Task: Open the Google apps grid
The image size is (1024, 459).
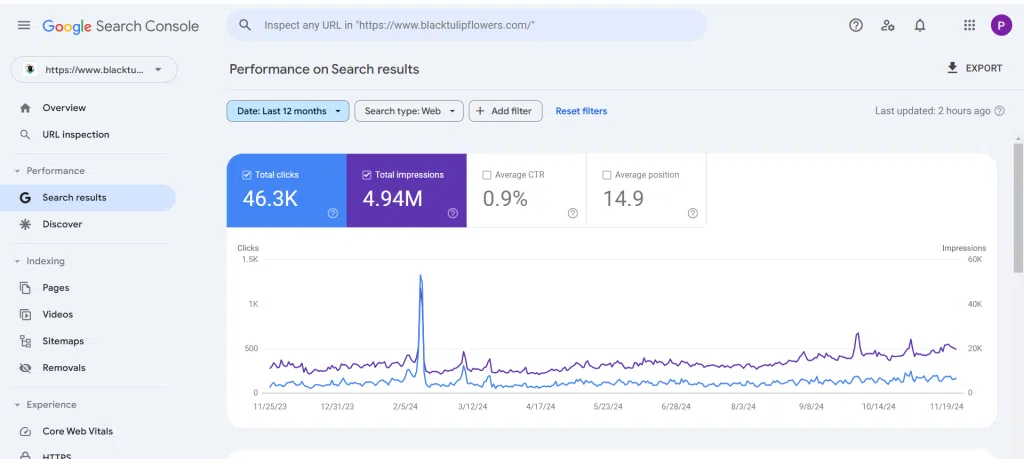Action: click(x=969, y=26)
